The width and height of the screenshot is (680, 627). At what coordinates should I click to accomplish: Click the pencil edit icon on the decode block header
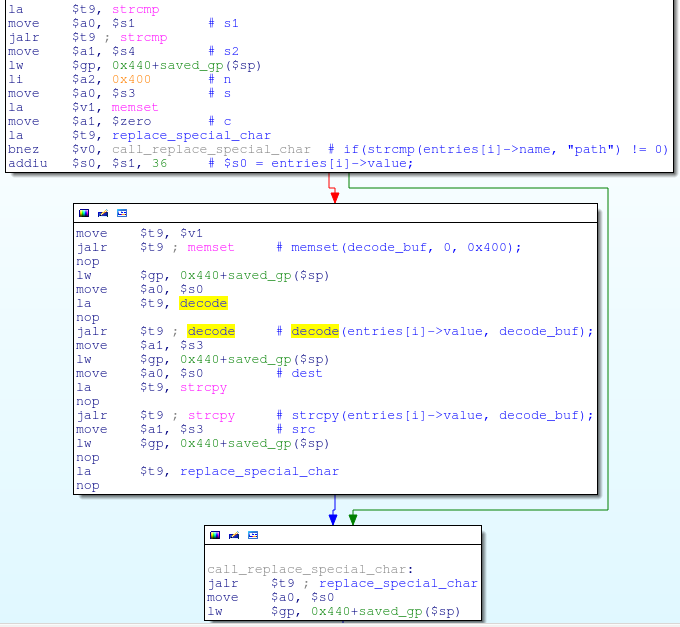103,213
